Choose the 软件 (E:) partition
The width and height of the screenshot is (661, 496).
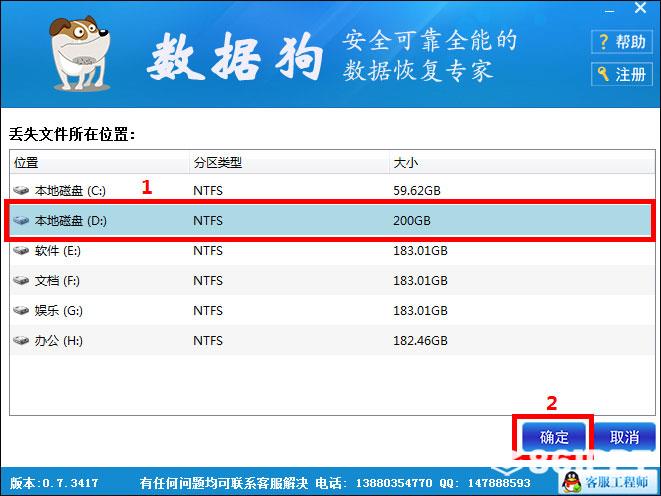click(x=332, y=250)
